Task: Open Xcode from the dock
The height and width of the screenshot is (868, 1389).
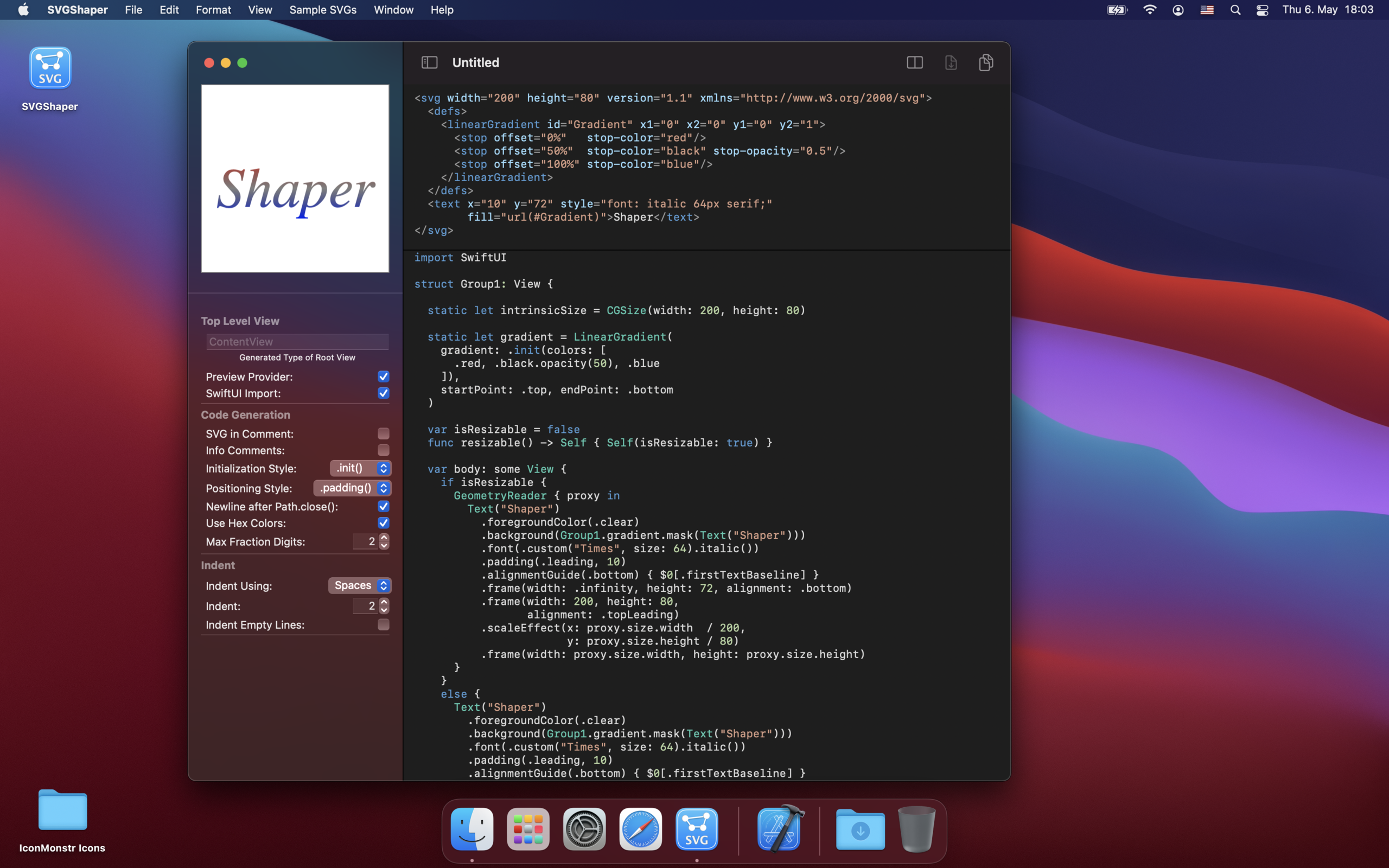Action: click(780, 829)
